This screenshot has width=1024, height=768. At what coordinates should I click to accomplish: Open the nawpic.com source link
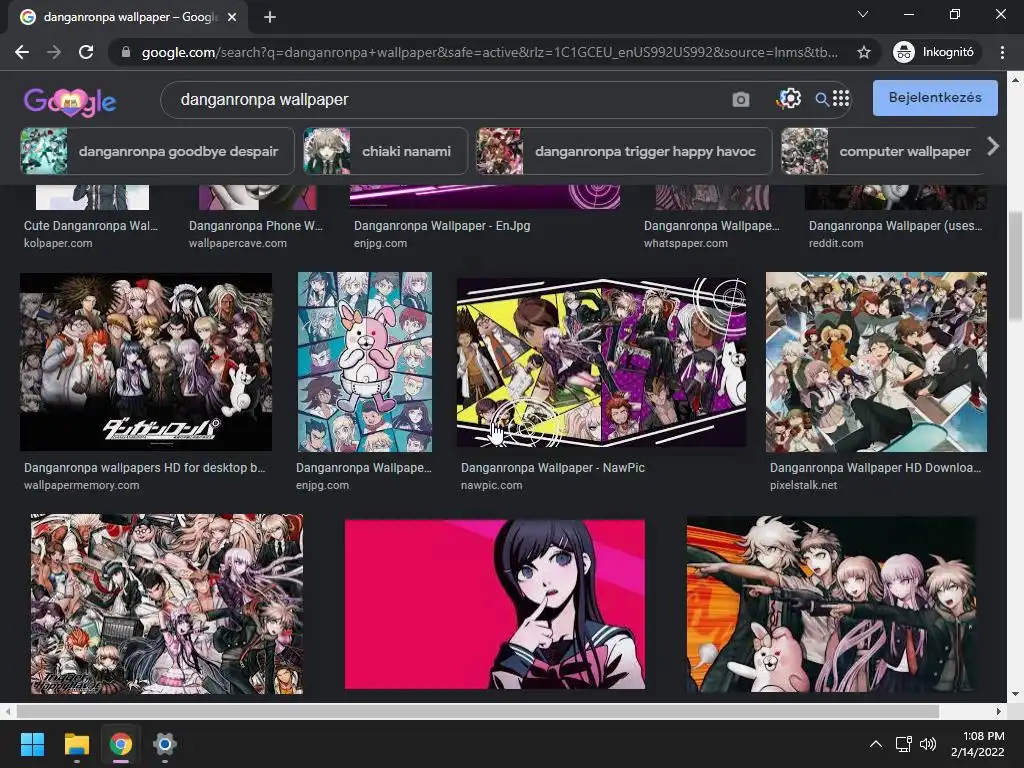(x=492, y=485)
